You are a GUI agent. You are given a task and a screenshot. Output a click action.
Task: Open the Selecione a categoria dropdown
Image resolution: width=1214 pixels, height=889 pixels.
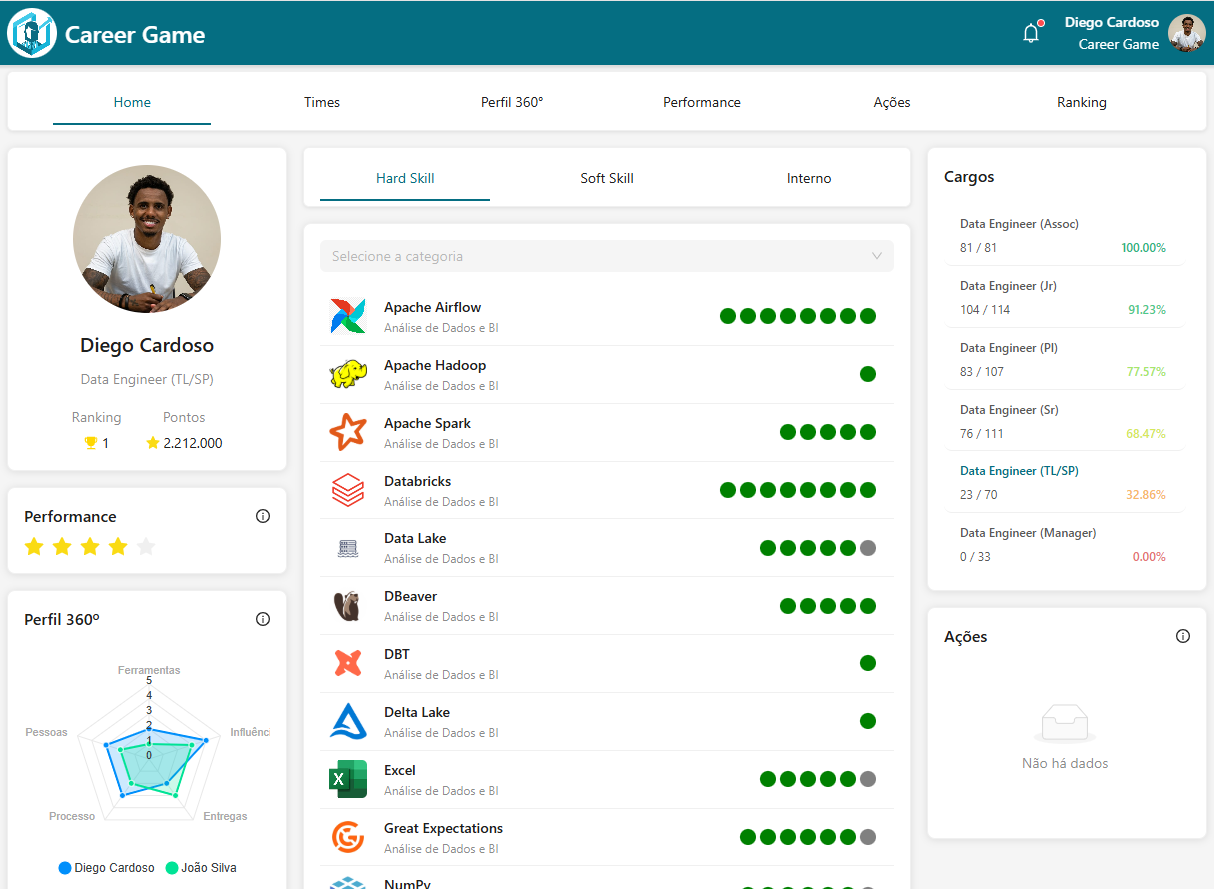606,256
